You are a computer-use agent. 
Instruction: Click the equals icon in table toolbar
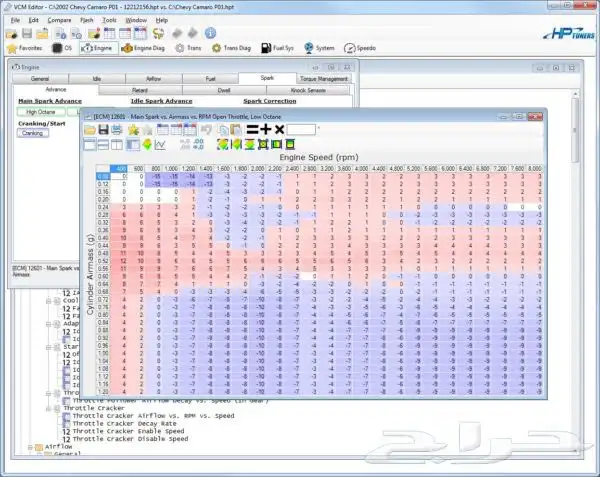251,130
